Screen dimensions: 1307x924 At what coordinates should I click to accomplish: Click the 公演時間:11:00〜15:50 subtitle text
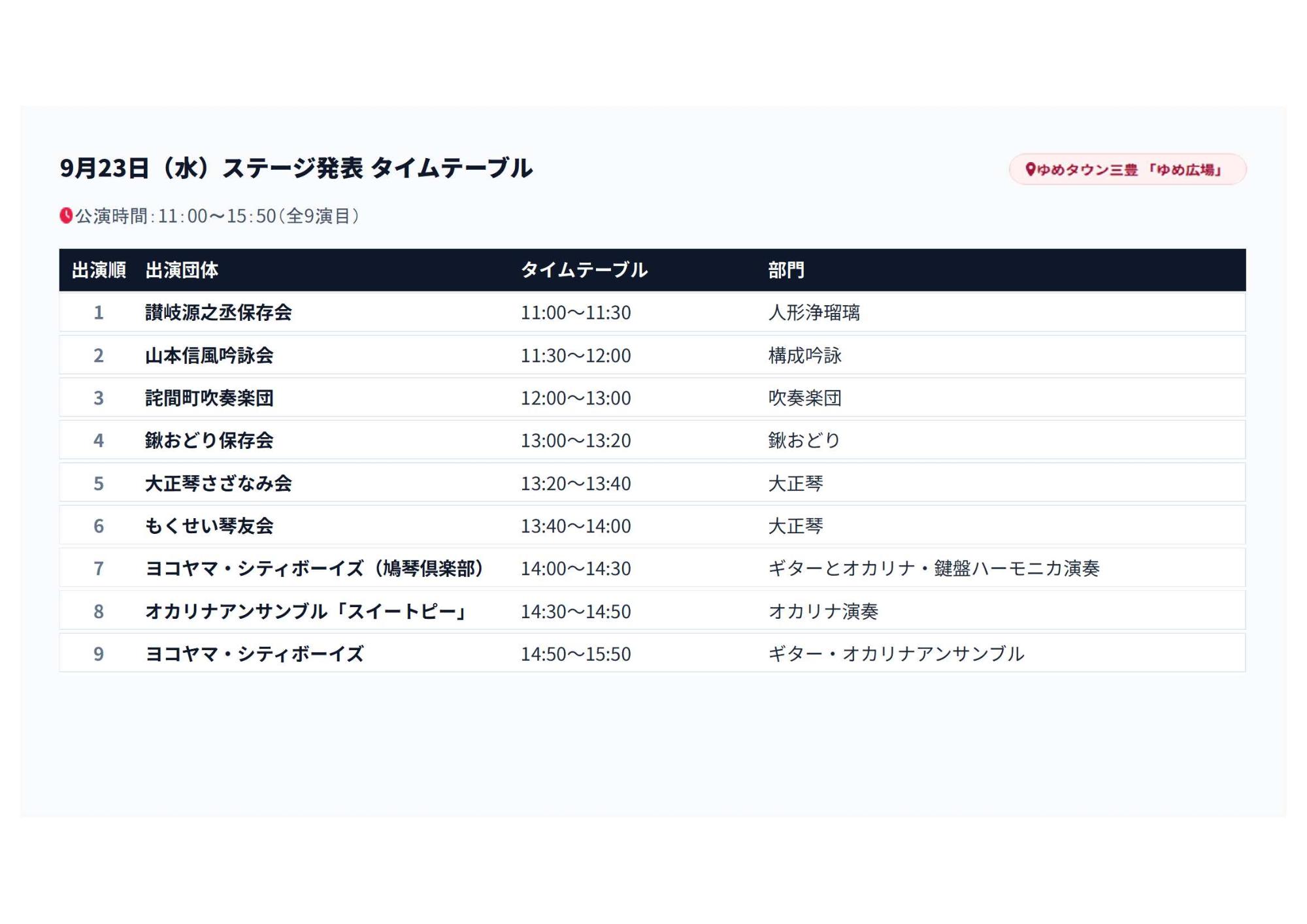tap(218, 216)
